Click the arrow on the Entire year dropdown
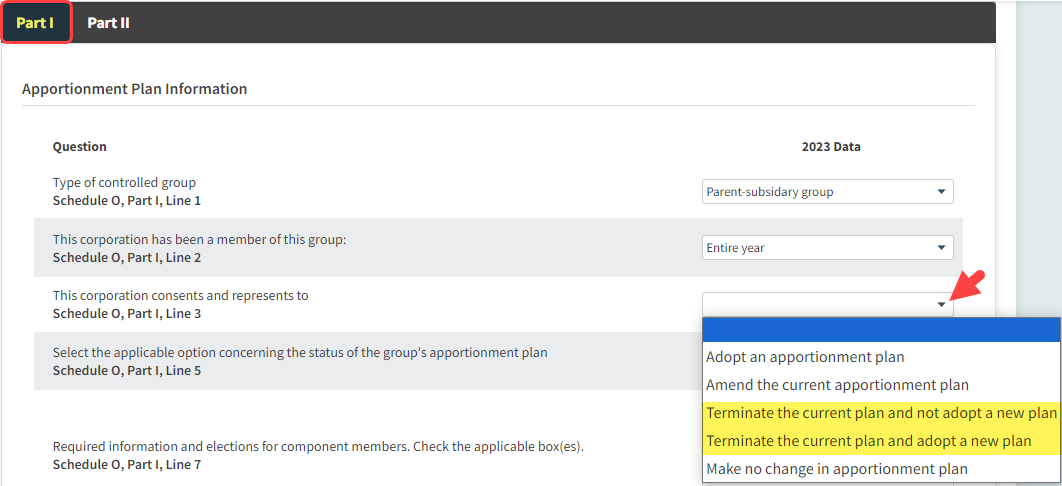1062x486 pixels. tap(941, 248)
